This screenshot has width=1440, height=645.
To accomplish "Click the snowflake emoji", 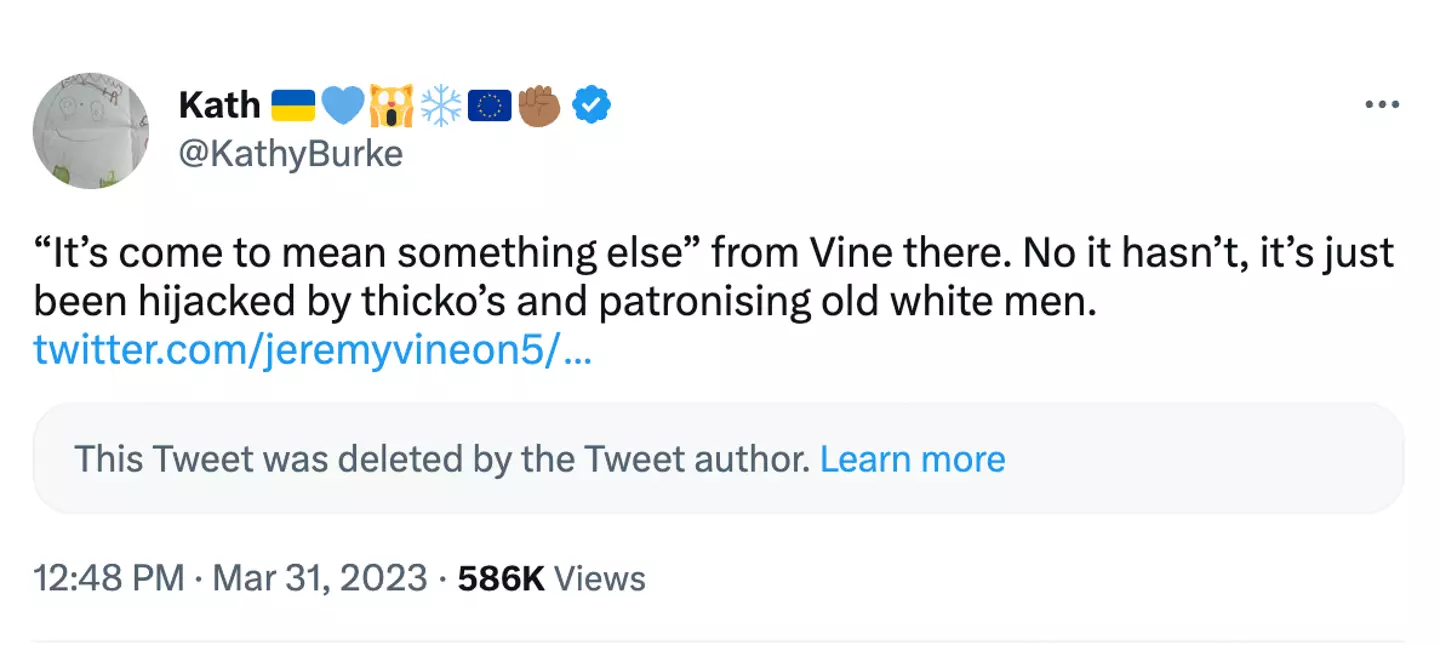I will pyautogui.click(x=440, y=102).
